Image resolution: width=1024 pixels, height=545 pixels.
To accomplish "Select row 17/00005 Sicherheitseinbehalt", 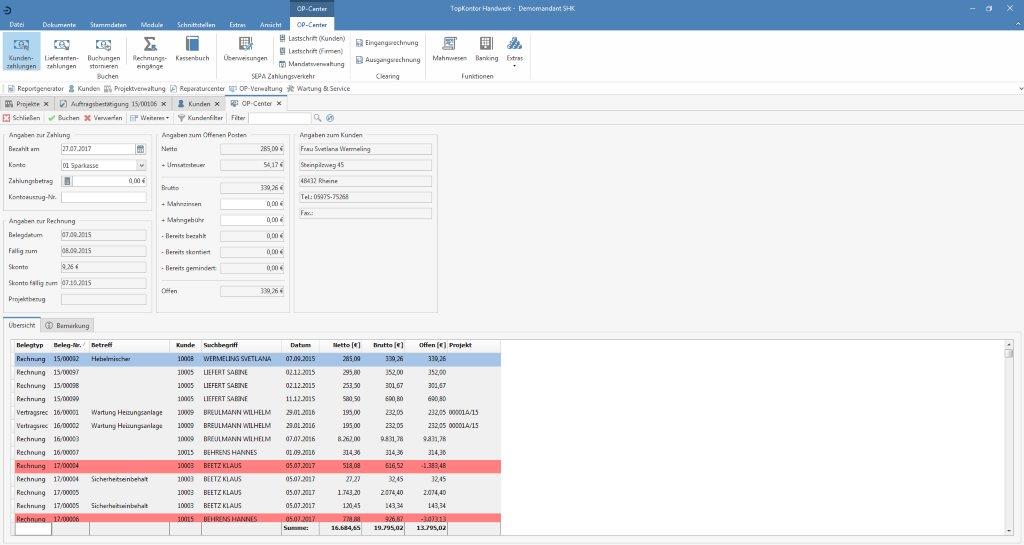I will pyautogui.click(x=257, y=506).
